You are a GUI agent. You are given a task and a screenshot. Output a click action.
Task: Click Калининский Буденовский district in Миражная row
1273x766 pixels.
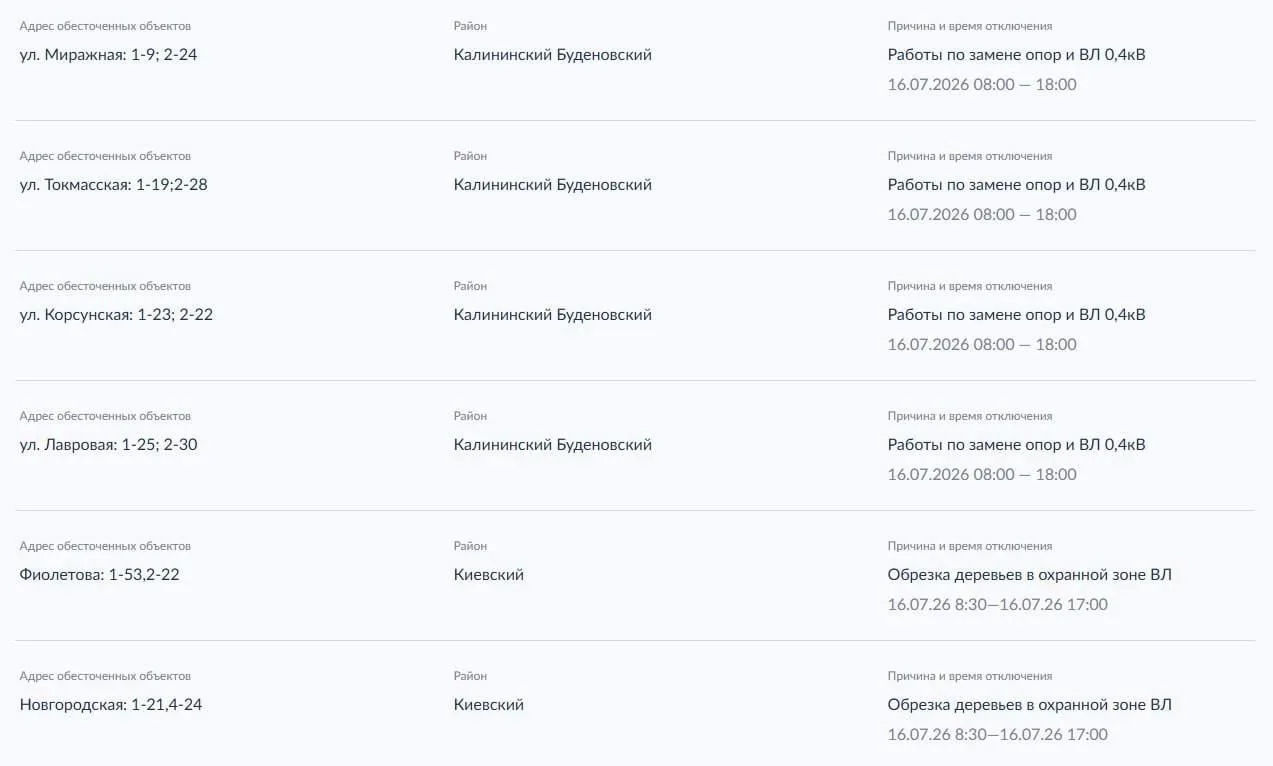click(552, 55)
